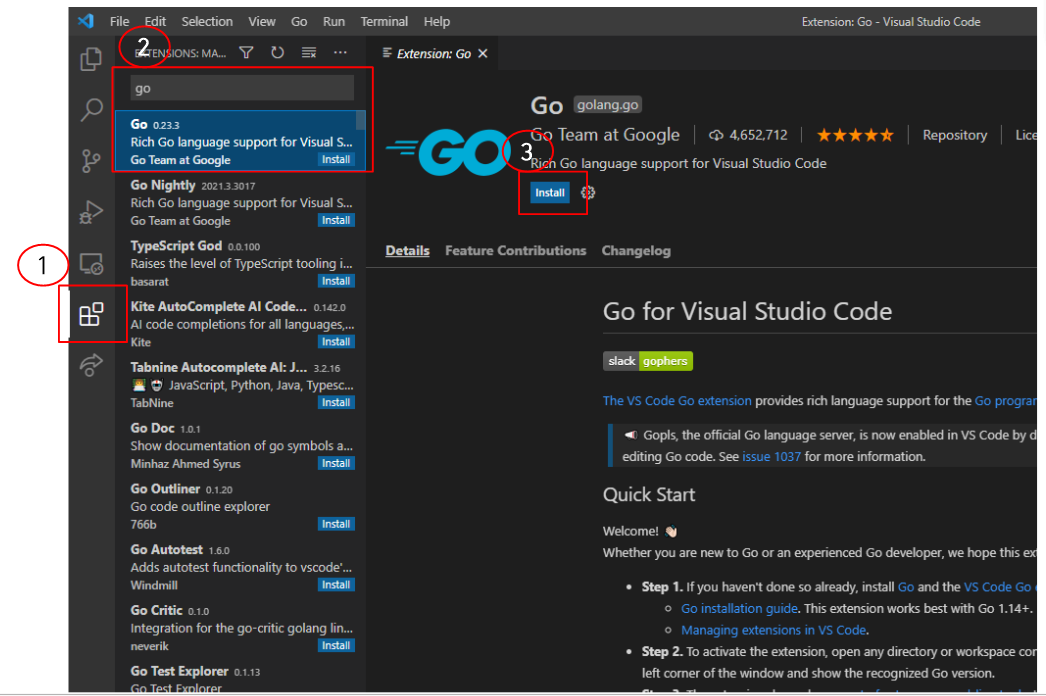The width and height of the screenshot is (1046, 696).
Task: Open the Run and Debug view
Action: [x=91, y=212]
